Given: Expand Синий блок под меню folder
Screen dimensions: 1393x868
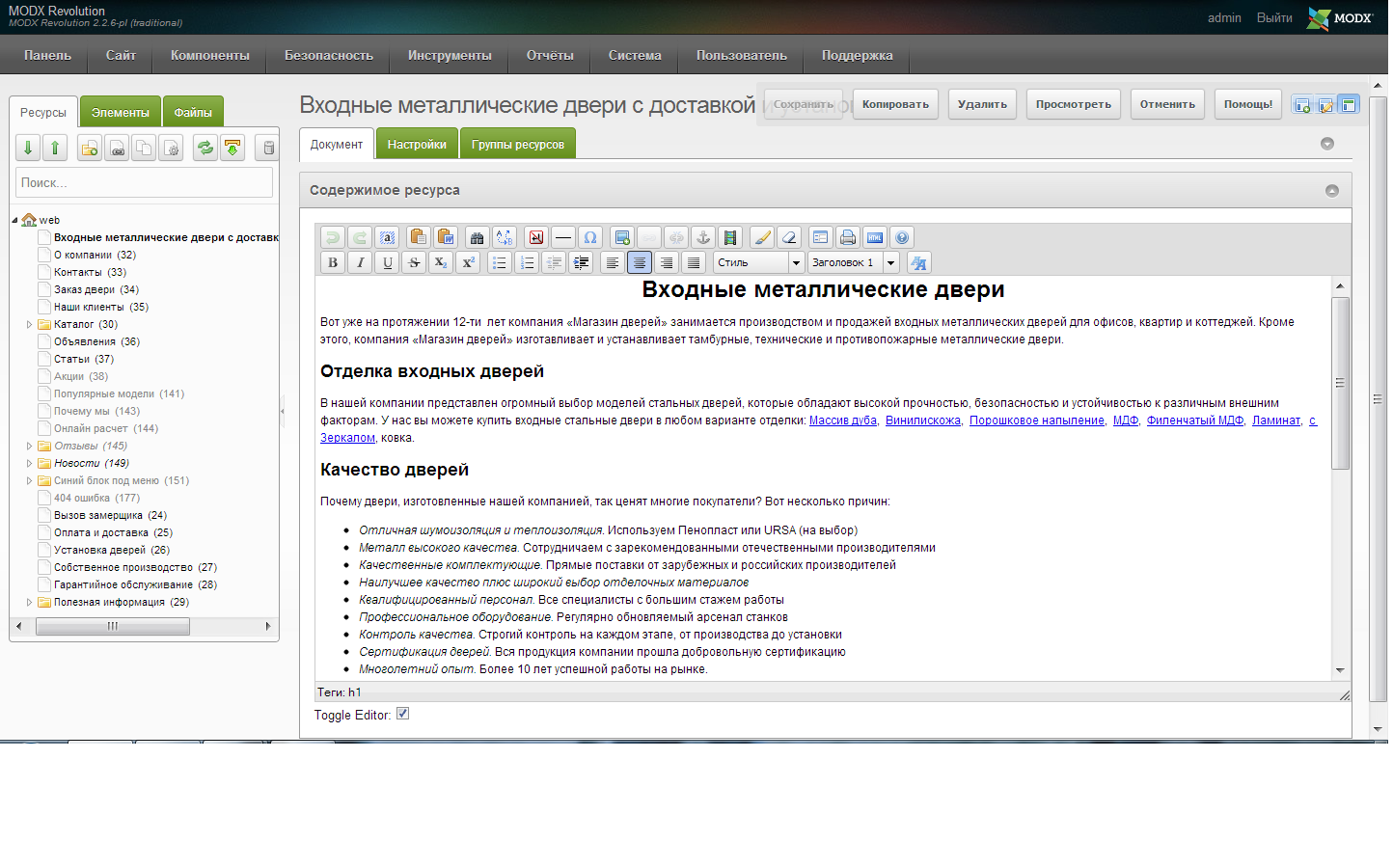Looking at the screenshot, I should point(29,481).
